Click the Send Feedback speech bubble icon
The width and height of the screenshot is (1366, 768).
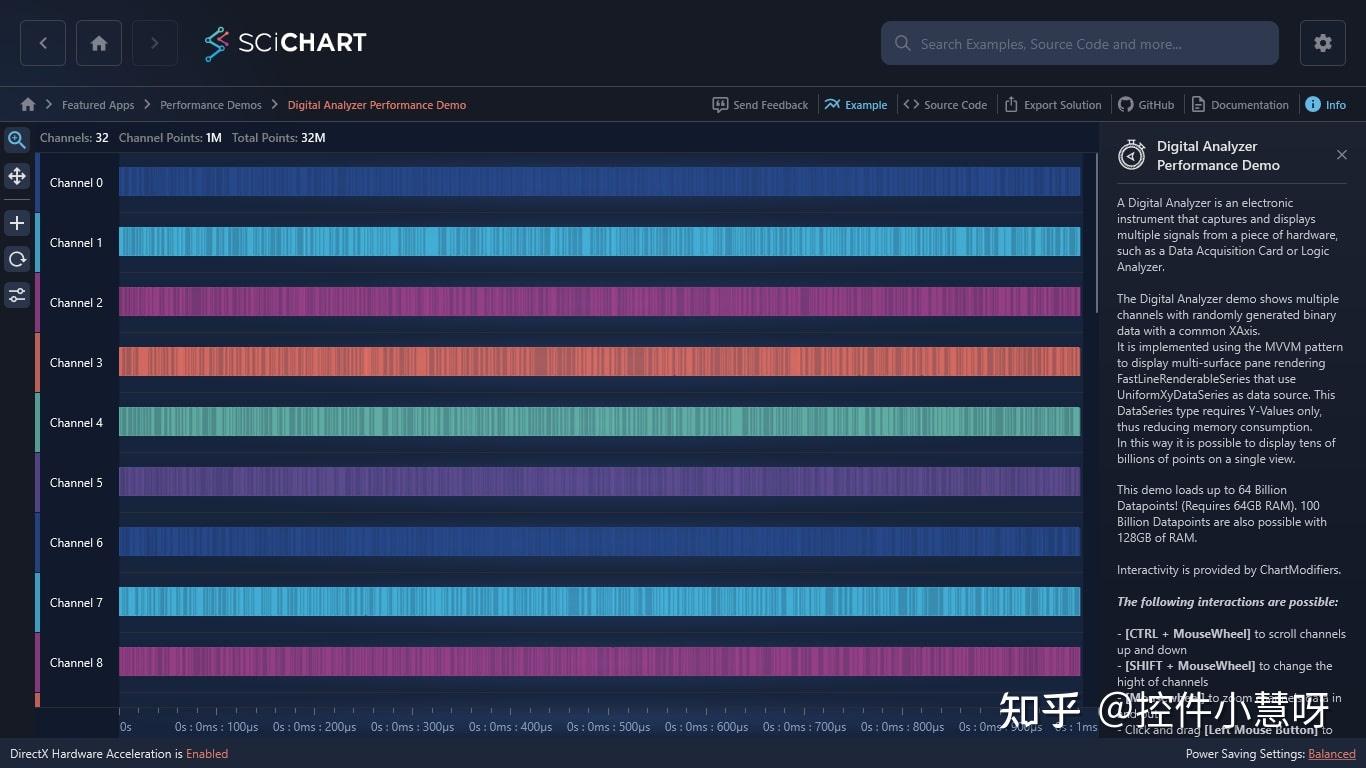[x=721, y=104]
